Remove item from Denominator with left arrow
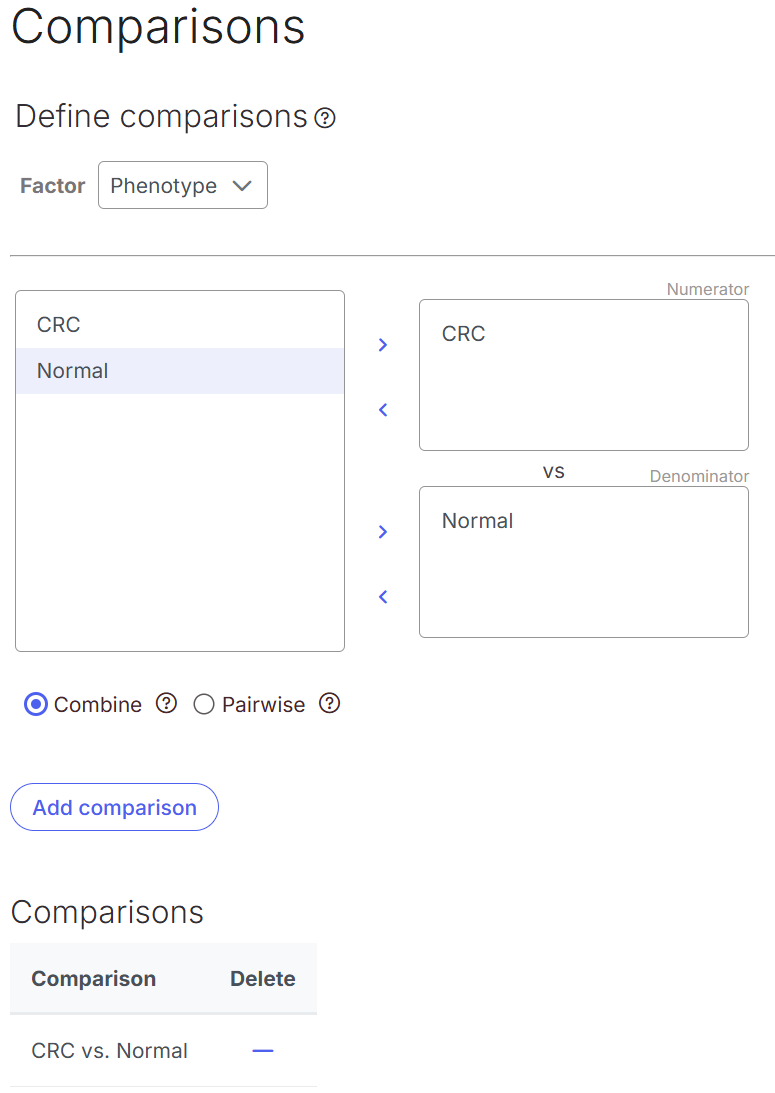The width and height of the screenshot is (775, 1093). pos(383,597)
